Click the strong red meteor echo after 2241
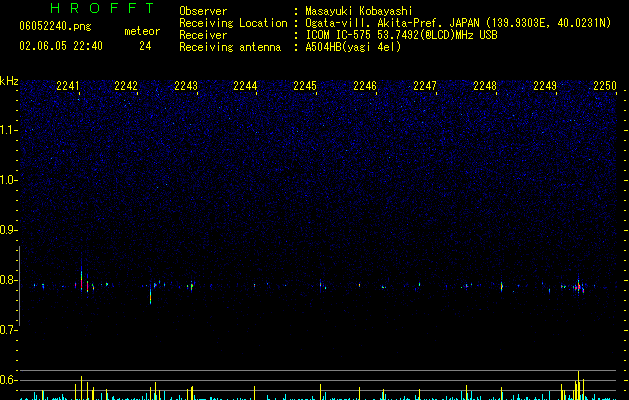The image size is (629, 400). click(81, 281)
